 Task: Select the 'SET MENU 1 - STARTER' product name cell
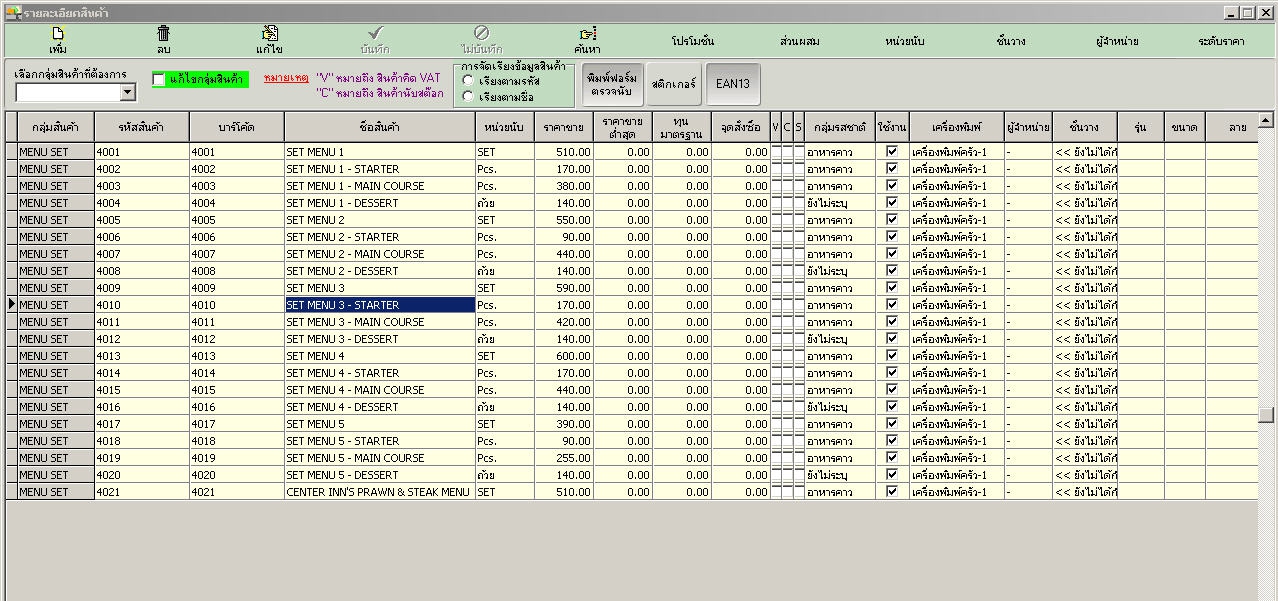pos(380,169)
